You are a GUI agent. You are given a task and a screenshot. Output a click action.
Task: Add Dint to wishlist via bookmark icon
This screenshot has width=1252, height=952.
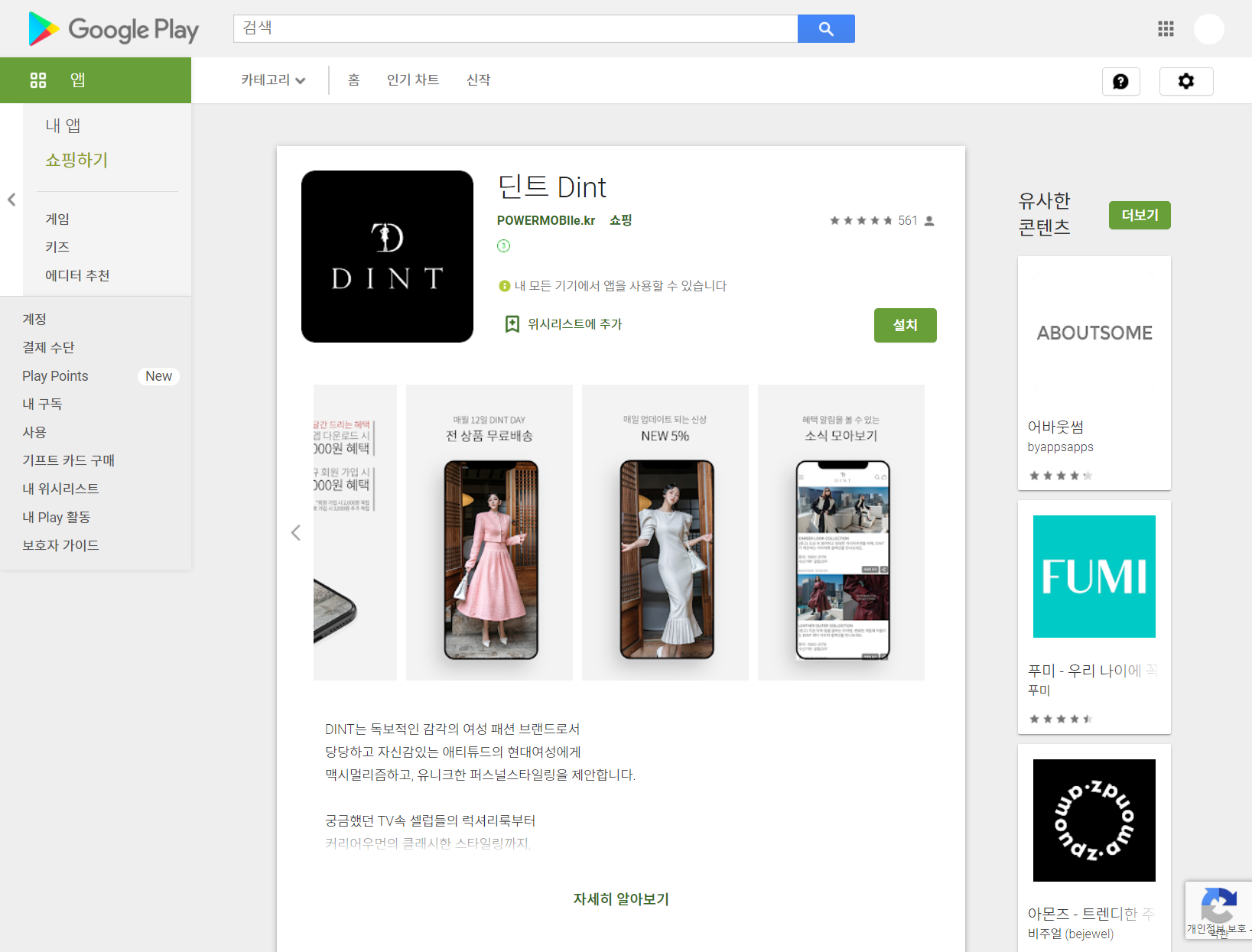[x=512, y=323]
